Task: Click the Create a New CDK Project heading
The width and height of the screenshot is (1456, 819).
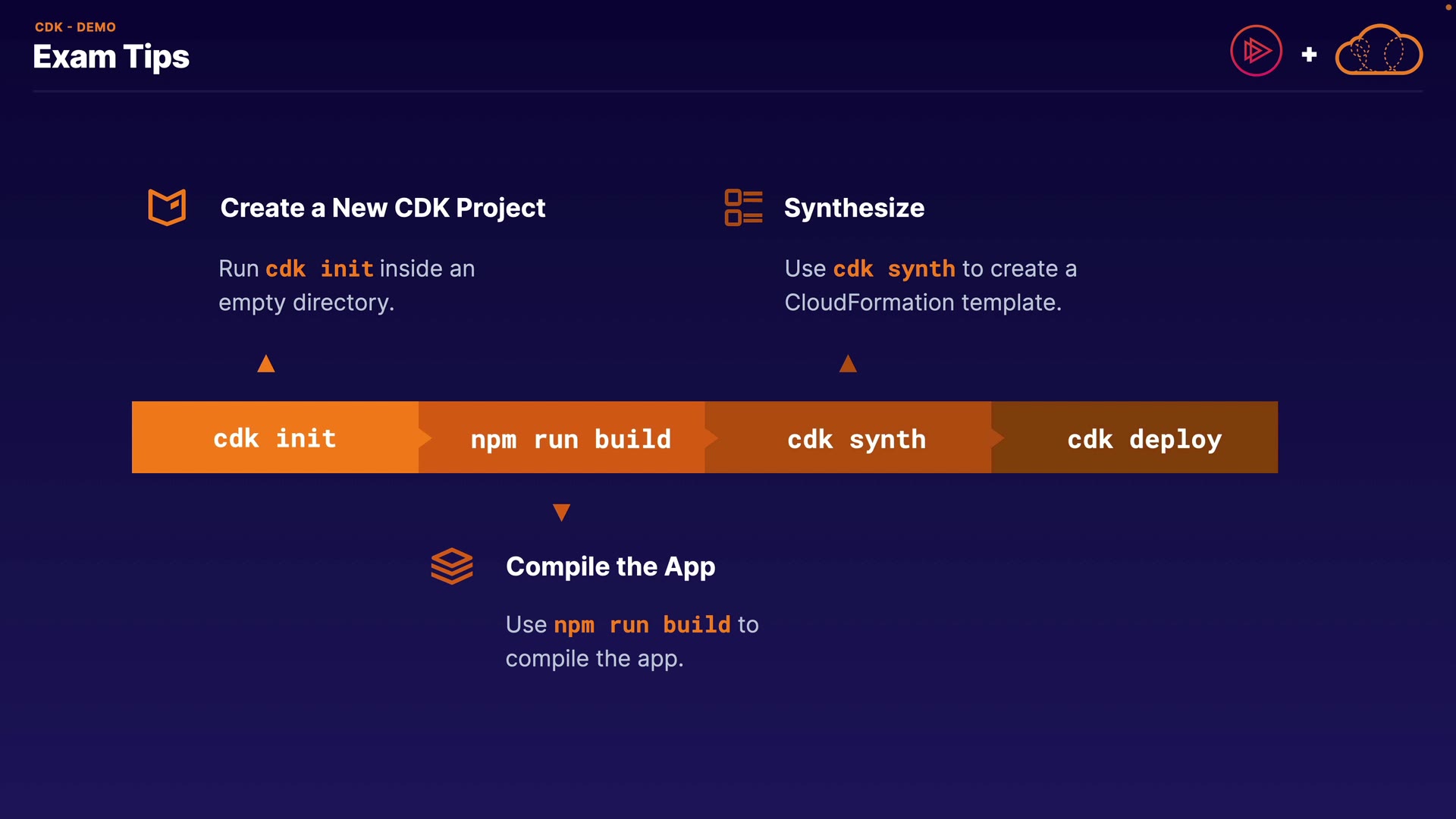Action: (x=382, y=208)
